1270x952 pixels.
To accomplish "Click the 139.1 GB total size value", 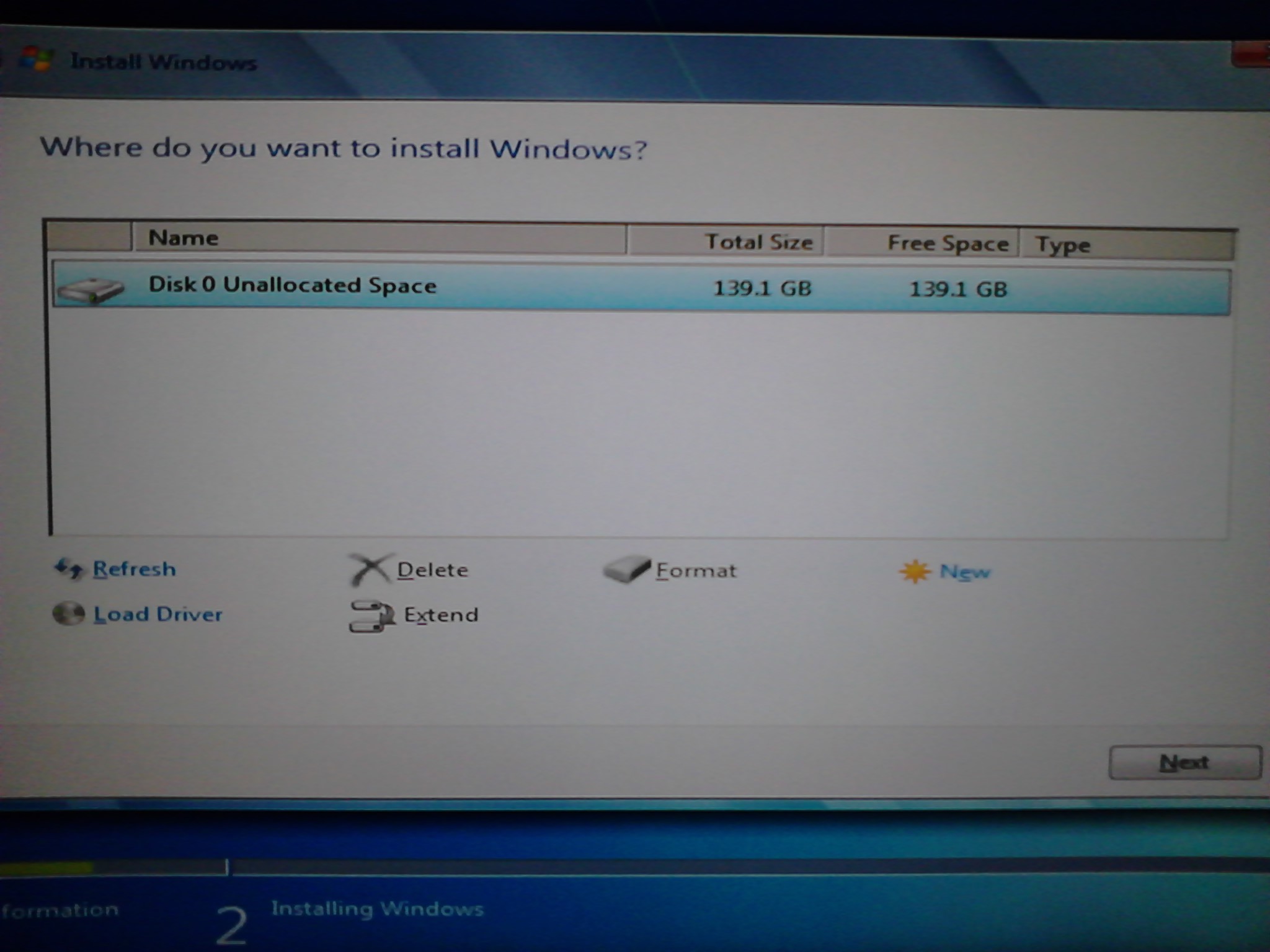I will [762, 288].
